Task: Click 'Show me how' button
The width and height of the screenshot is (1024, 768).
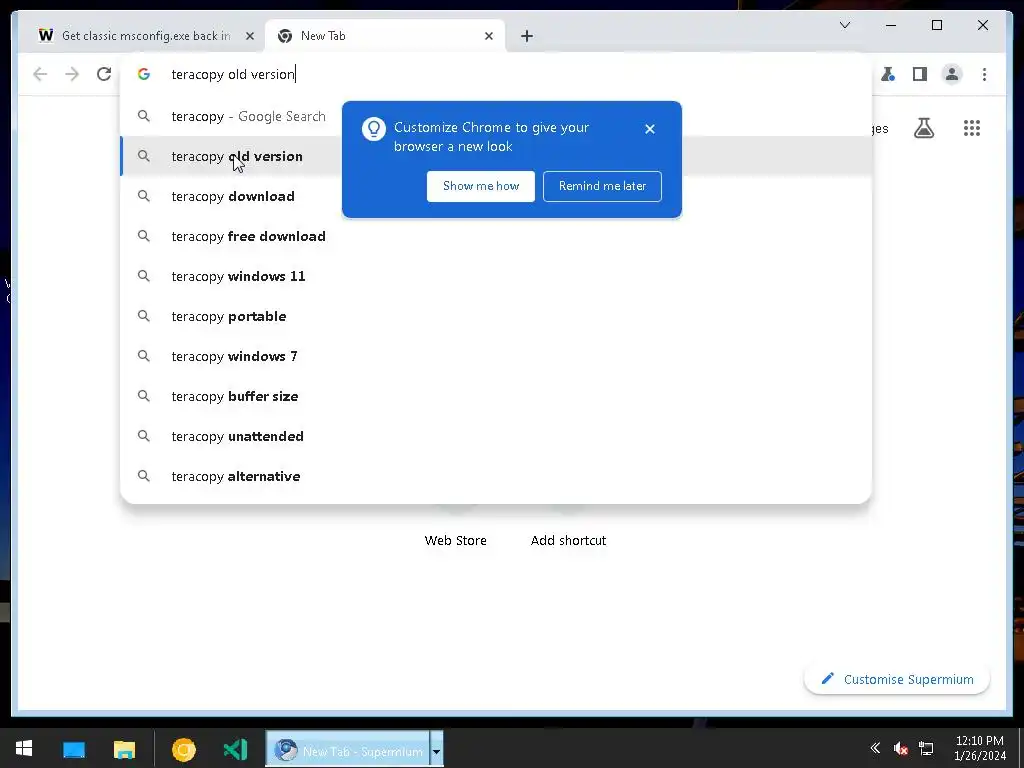Action: coord(481,186)
